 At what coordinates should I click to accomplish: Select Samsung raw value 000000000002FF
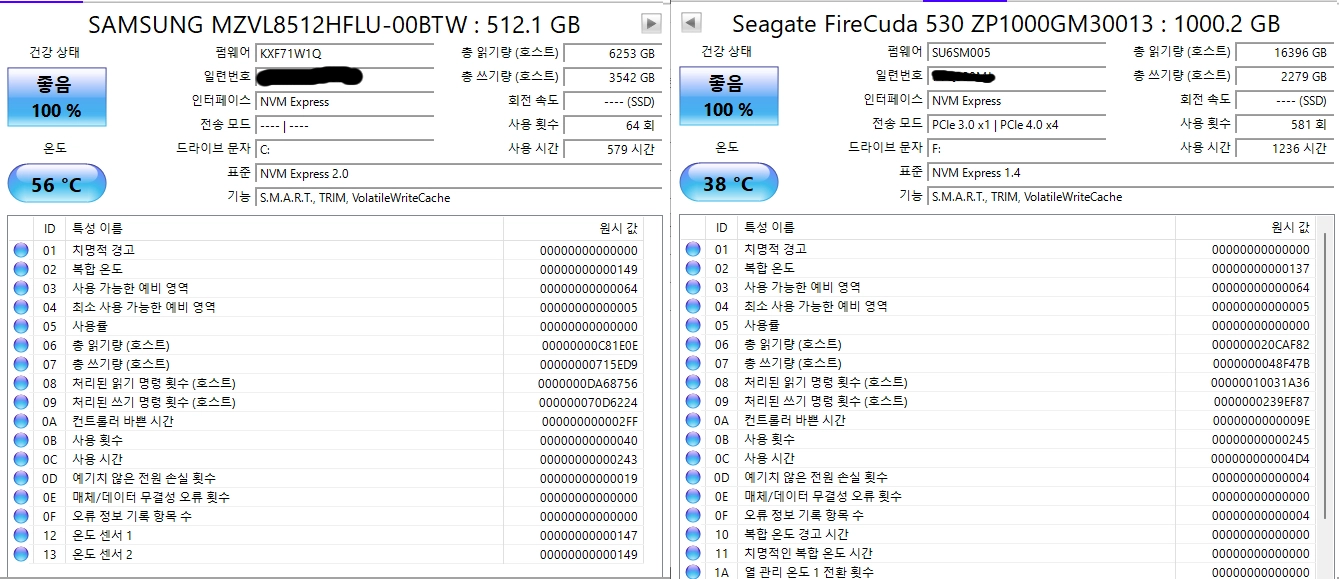pyautogui.click(x=589, y=421)
